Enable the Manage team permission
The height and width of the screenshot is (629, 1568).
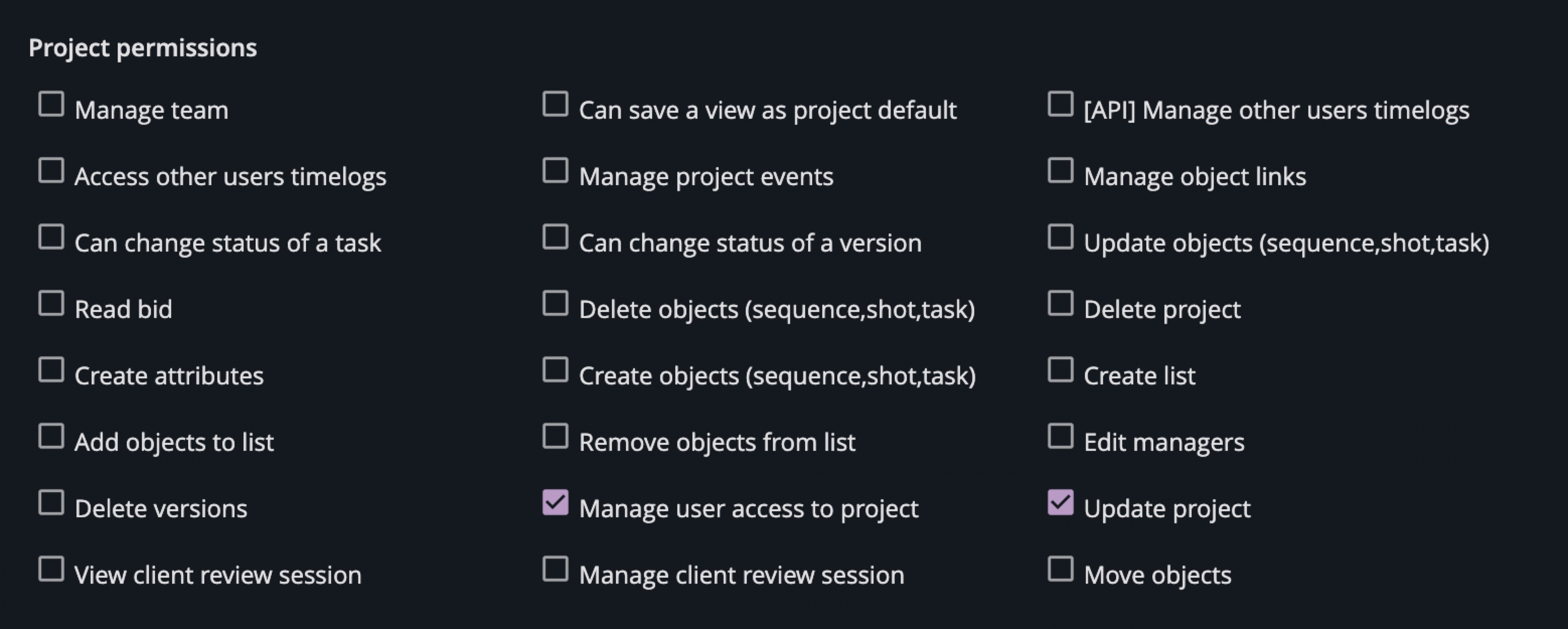(x=51, y=104)
